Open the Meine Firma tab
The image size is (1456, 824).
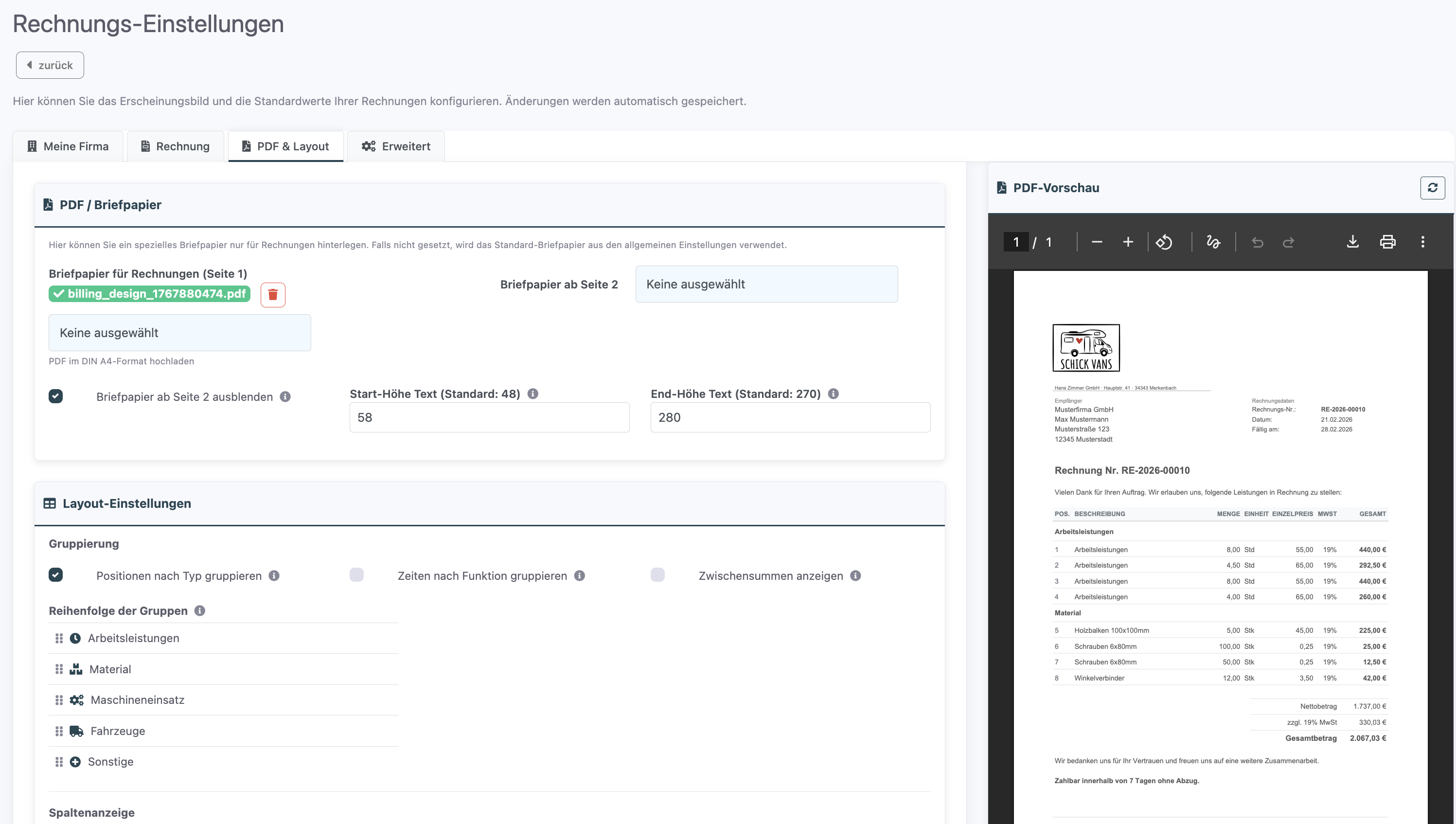click(68, 146)
